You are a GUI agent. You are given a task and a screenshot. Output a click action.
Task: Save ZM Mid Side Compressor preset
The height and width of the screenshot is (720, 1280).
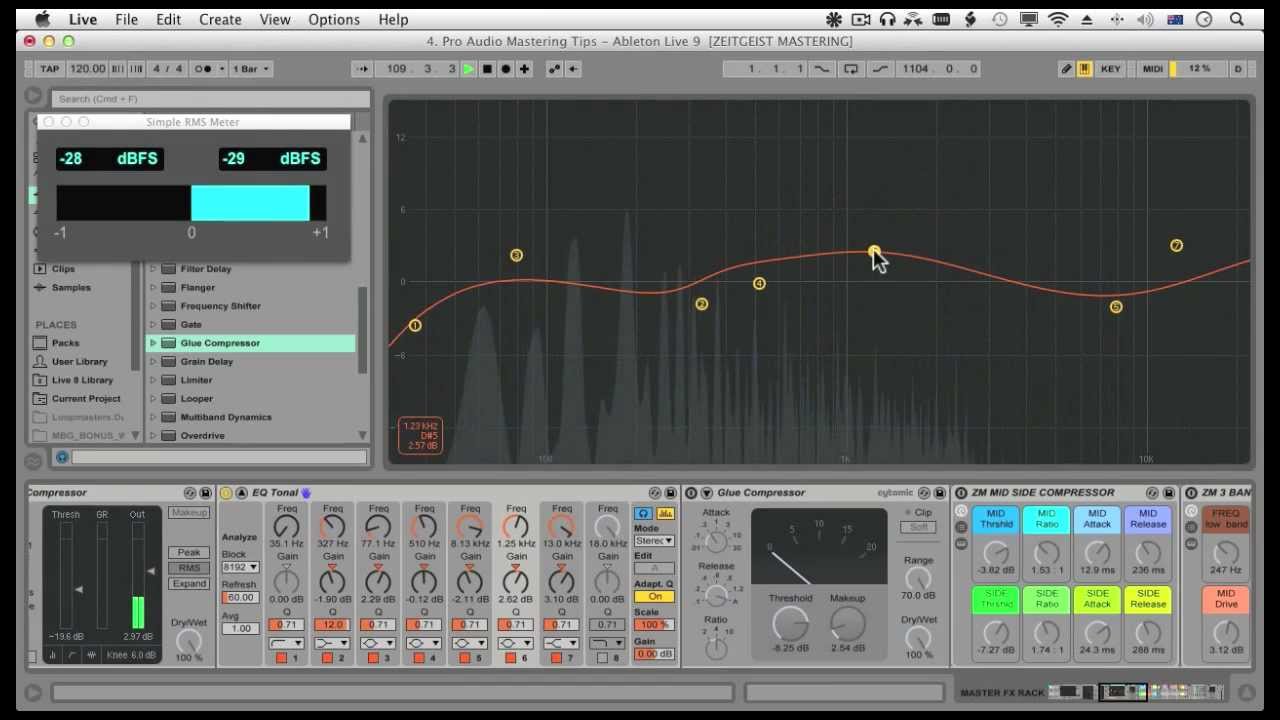click(x=1171, y=493)
